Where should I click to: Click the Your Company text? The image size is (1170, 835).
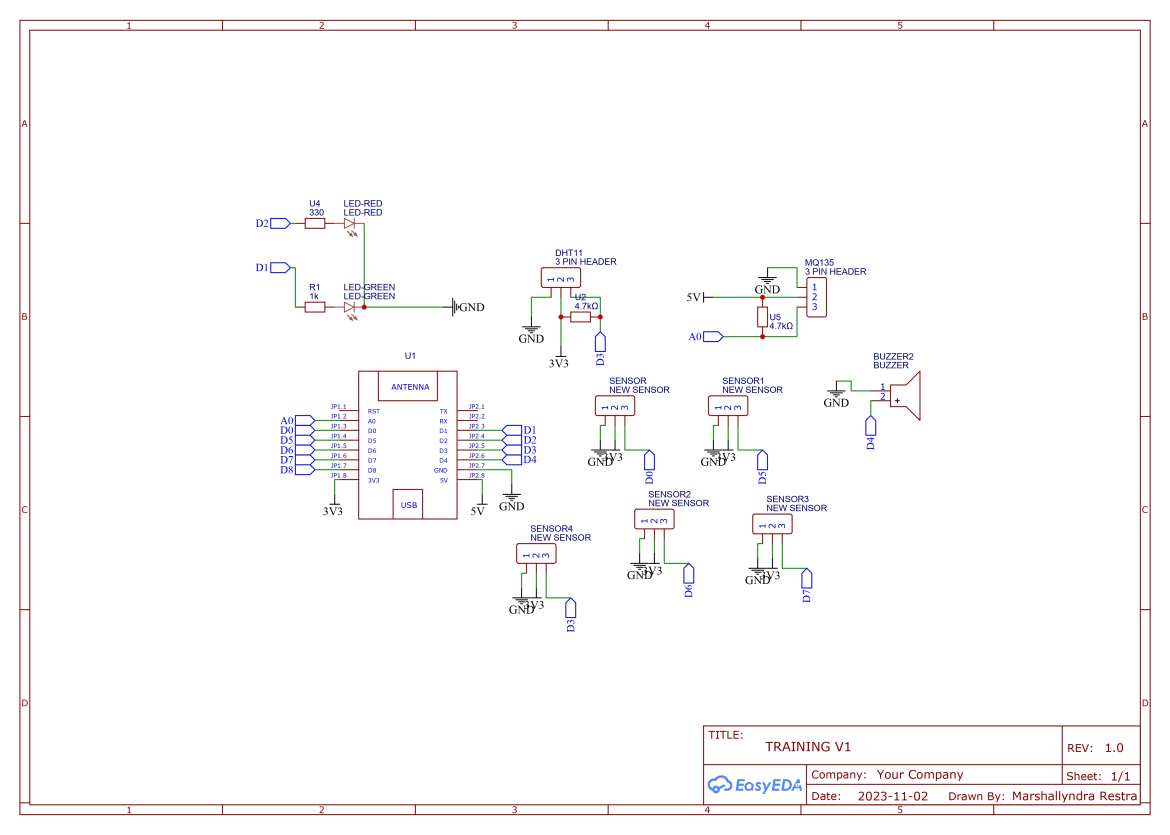(x=920, y=775)
